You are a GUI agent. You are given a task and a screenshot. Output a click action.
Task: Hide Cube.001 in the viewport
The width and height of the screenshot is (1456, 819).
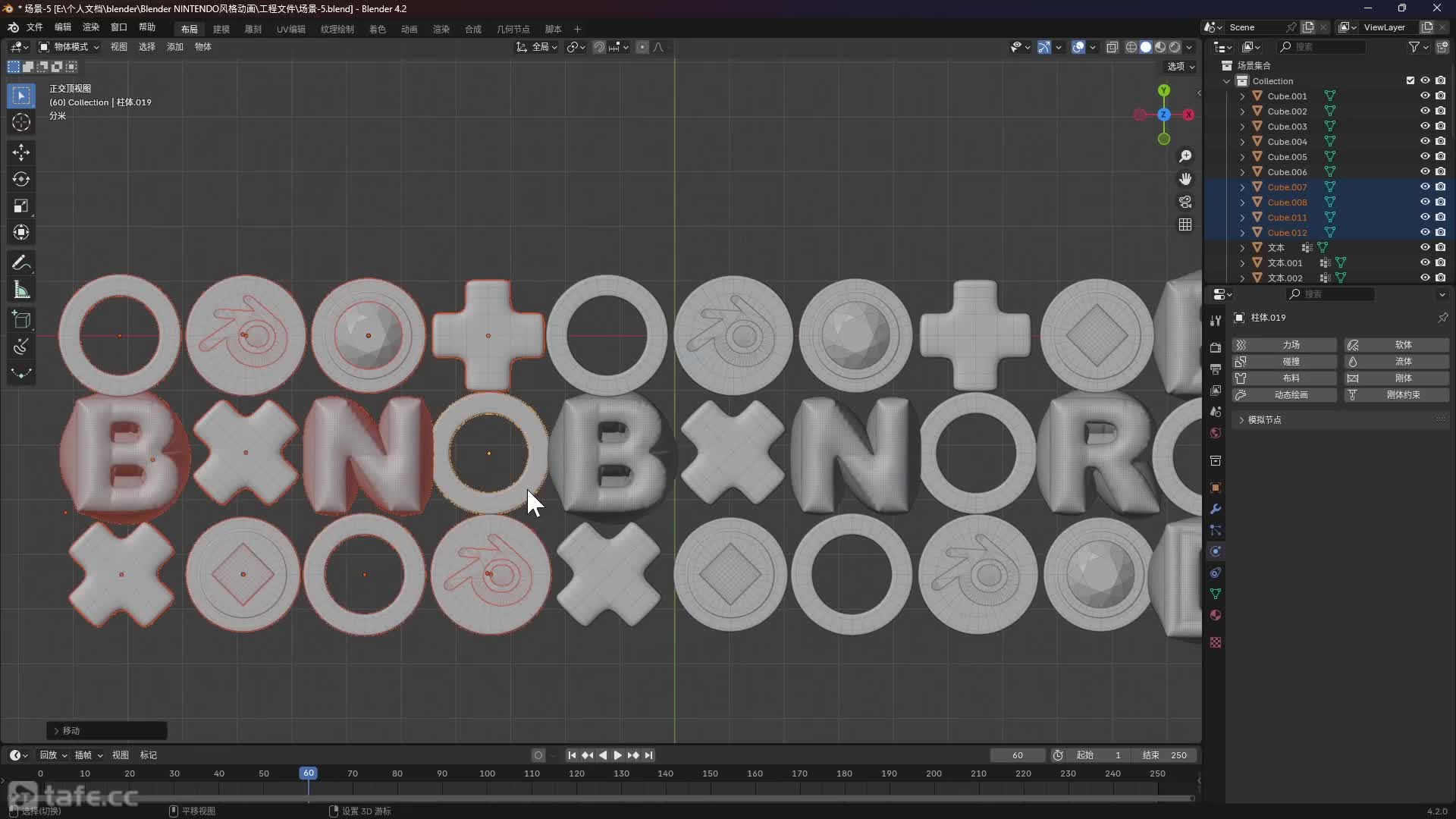coord(1425,96)
